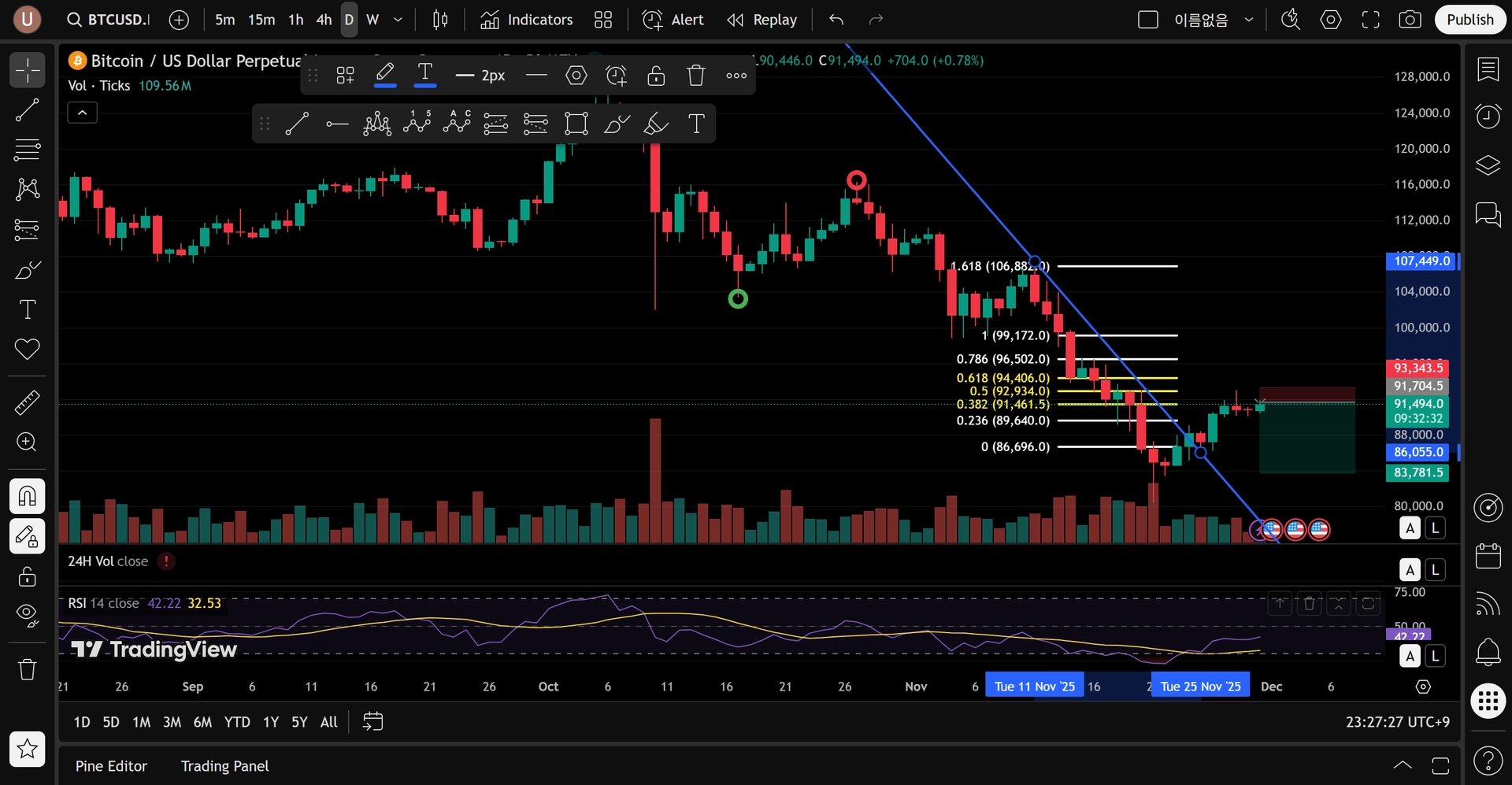1512x785 pixels.
Task: Open the layout name 이름없음 dropdown
Action: tap(1249, 20)
